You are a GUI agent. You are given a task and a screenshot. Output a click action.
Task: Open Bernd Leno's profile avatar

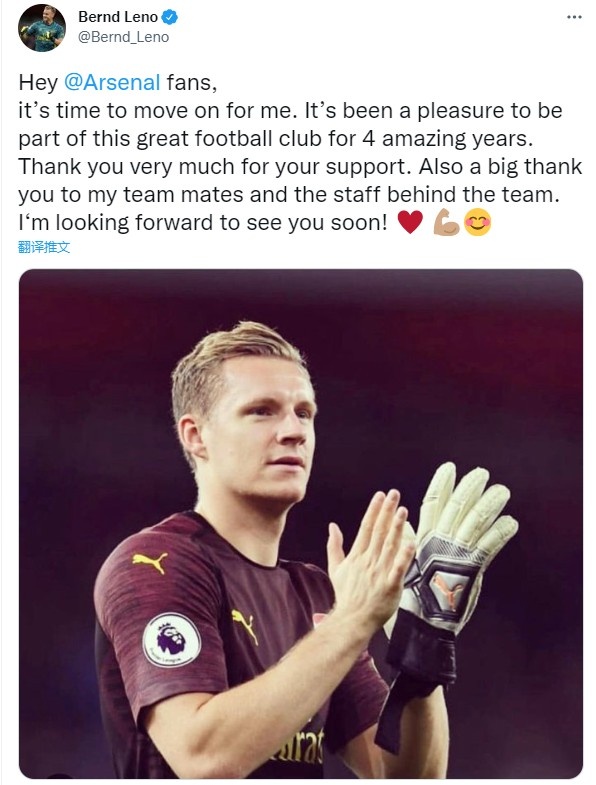pos(42,28)
